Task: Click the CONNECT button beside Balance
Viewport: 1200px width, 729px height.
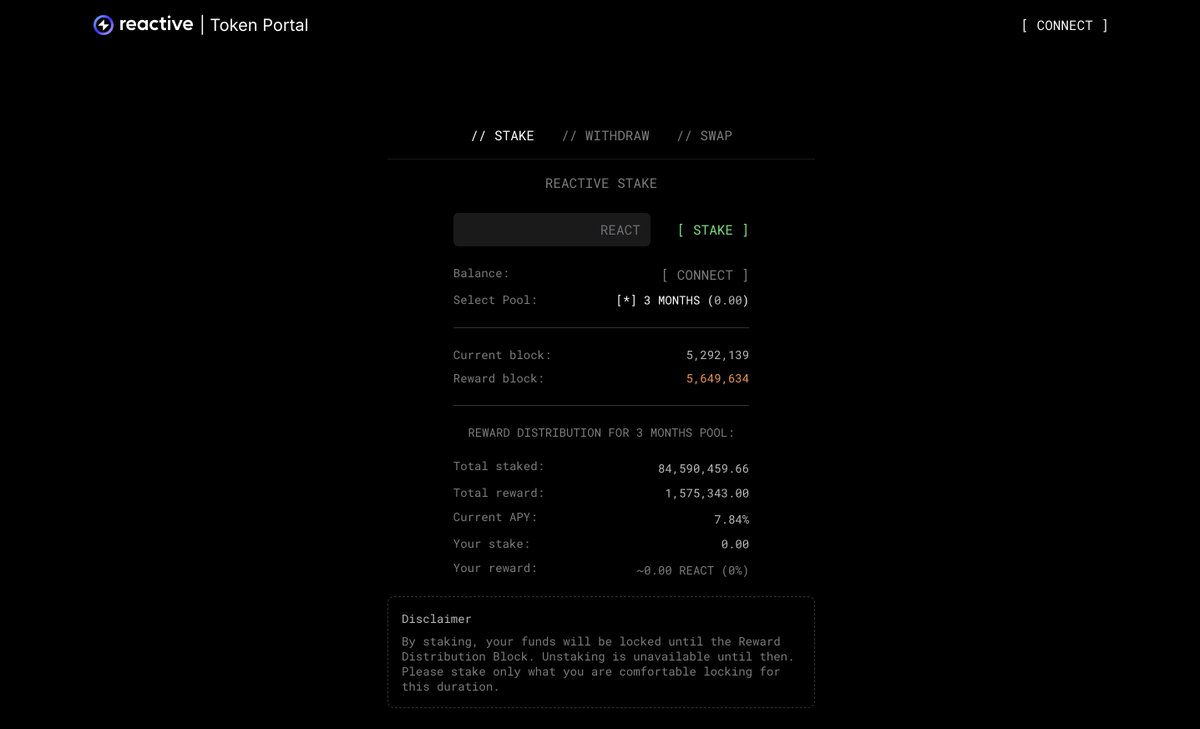Action: (705, 275)
